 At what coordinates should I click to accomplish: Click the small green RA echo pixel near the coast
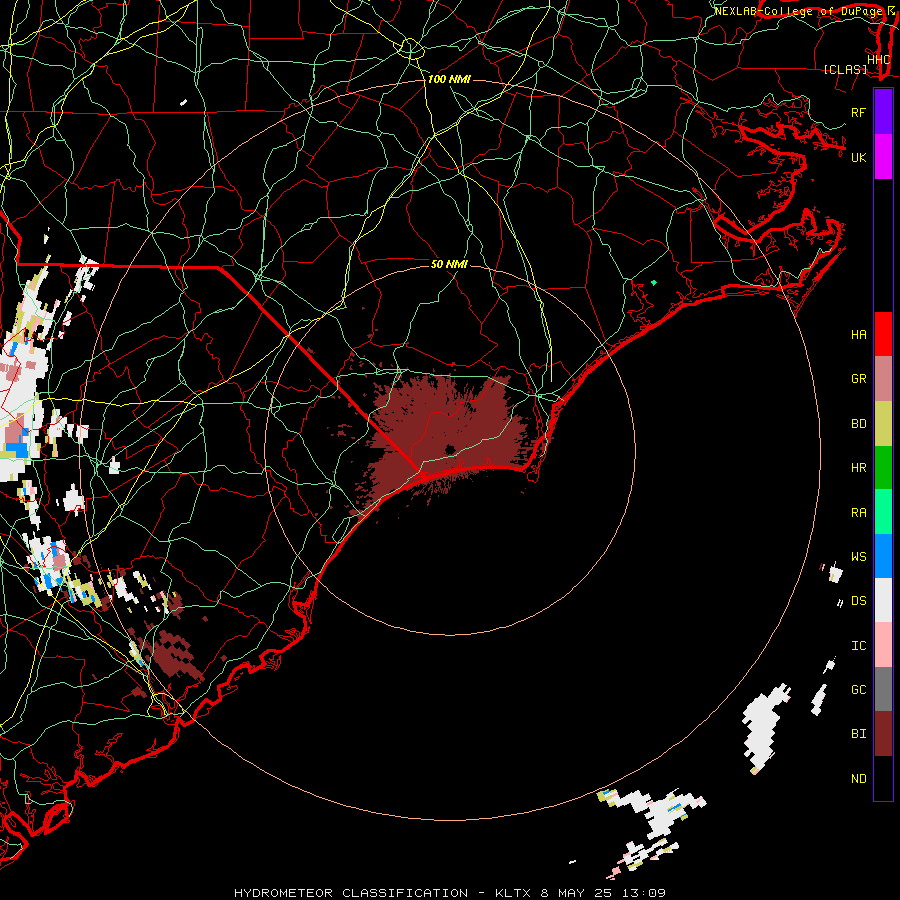653,282
